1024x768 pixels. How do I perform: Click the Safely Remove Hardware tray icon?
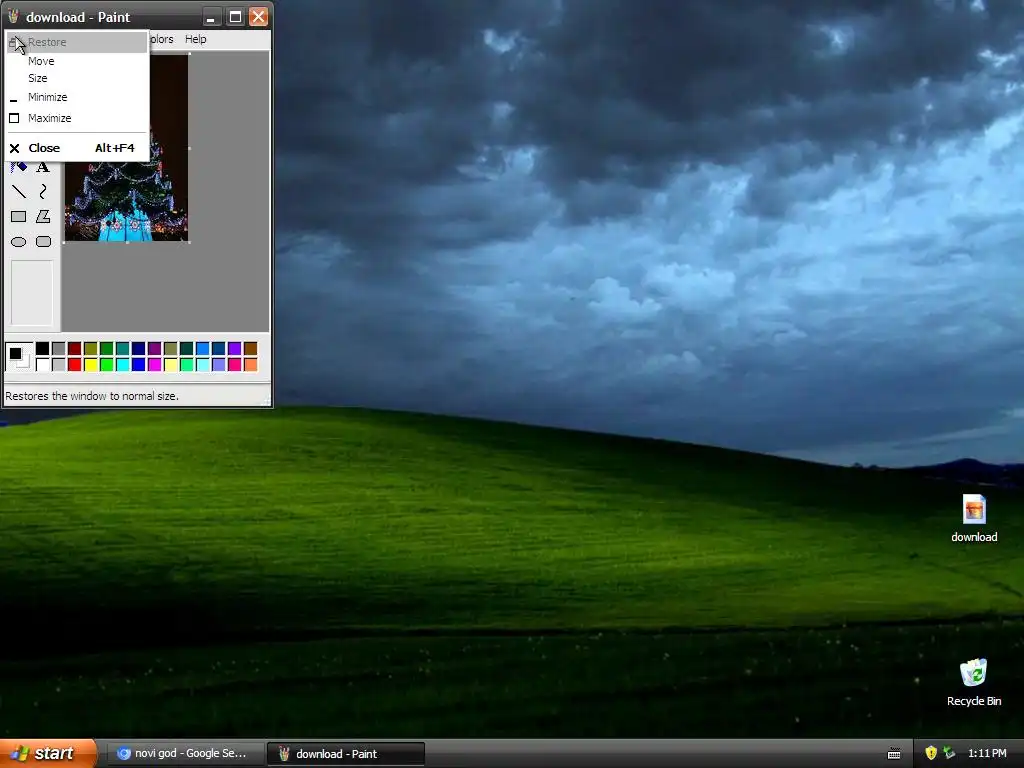[x=949, y=753]
